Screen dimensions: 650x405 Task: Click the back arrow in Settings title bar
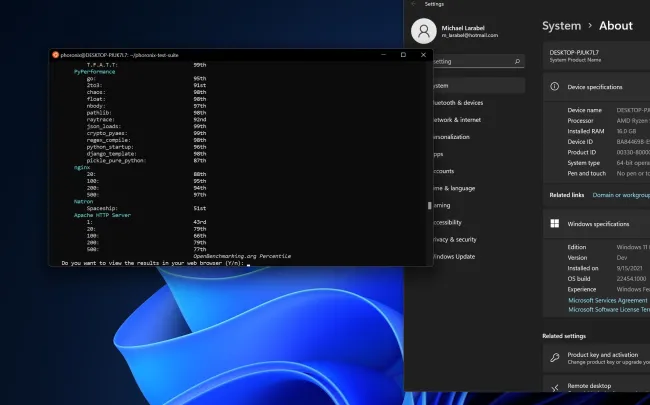413,4
